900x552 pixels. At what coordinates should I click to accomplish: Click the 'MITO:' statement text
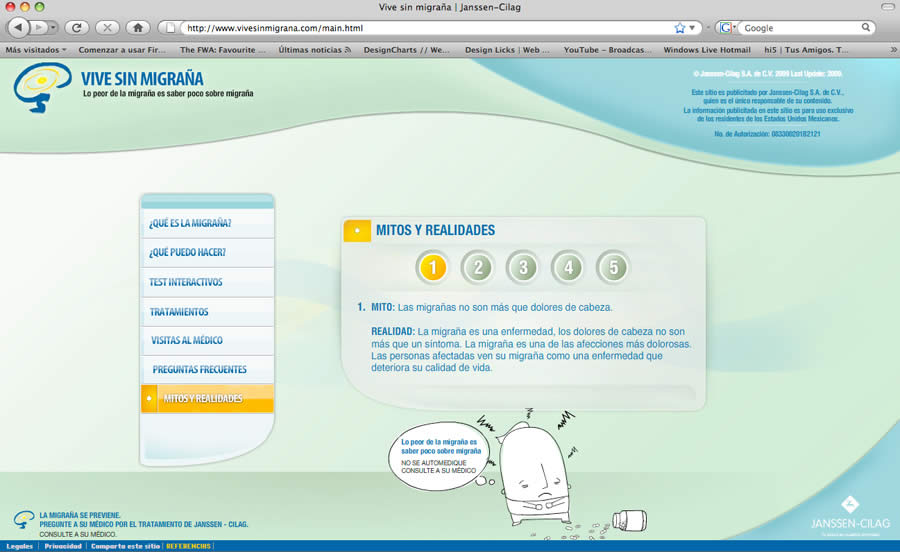[x=492, y=308]
